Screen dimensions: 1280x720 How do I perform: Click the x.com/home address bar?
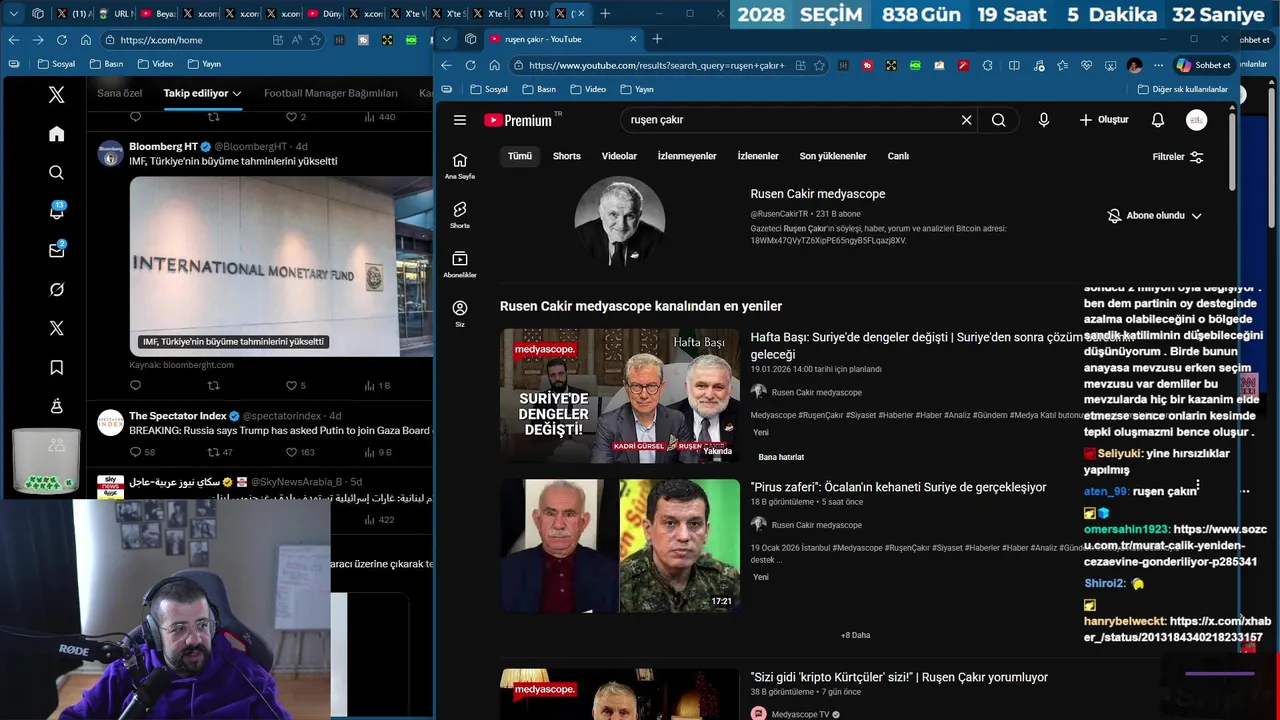pos(191,40)
